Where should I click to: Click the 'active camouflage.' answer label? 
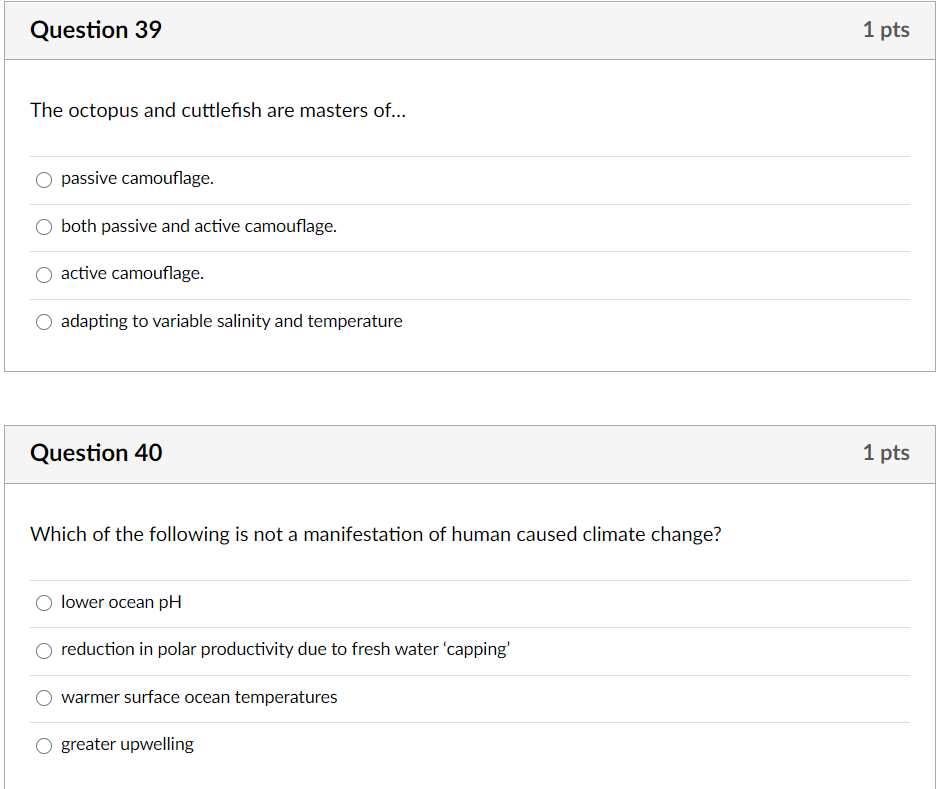(132, 273)
